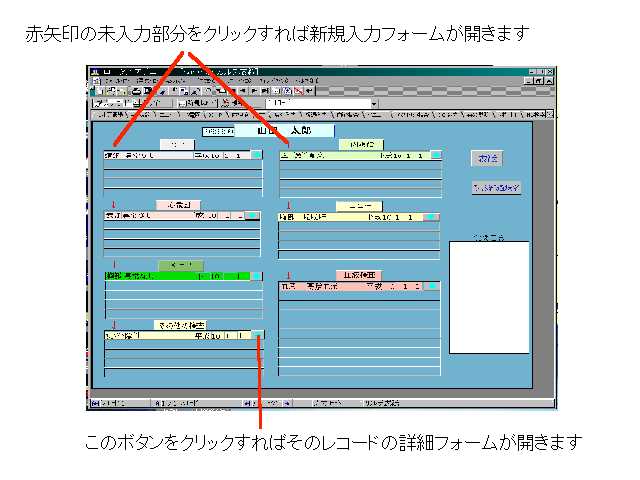Click the last-record navigation arrow in toolbar
The height and width of the screenshot is (480, 640).
pos(265,91)
